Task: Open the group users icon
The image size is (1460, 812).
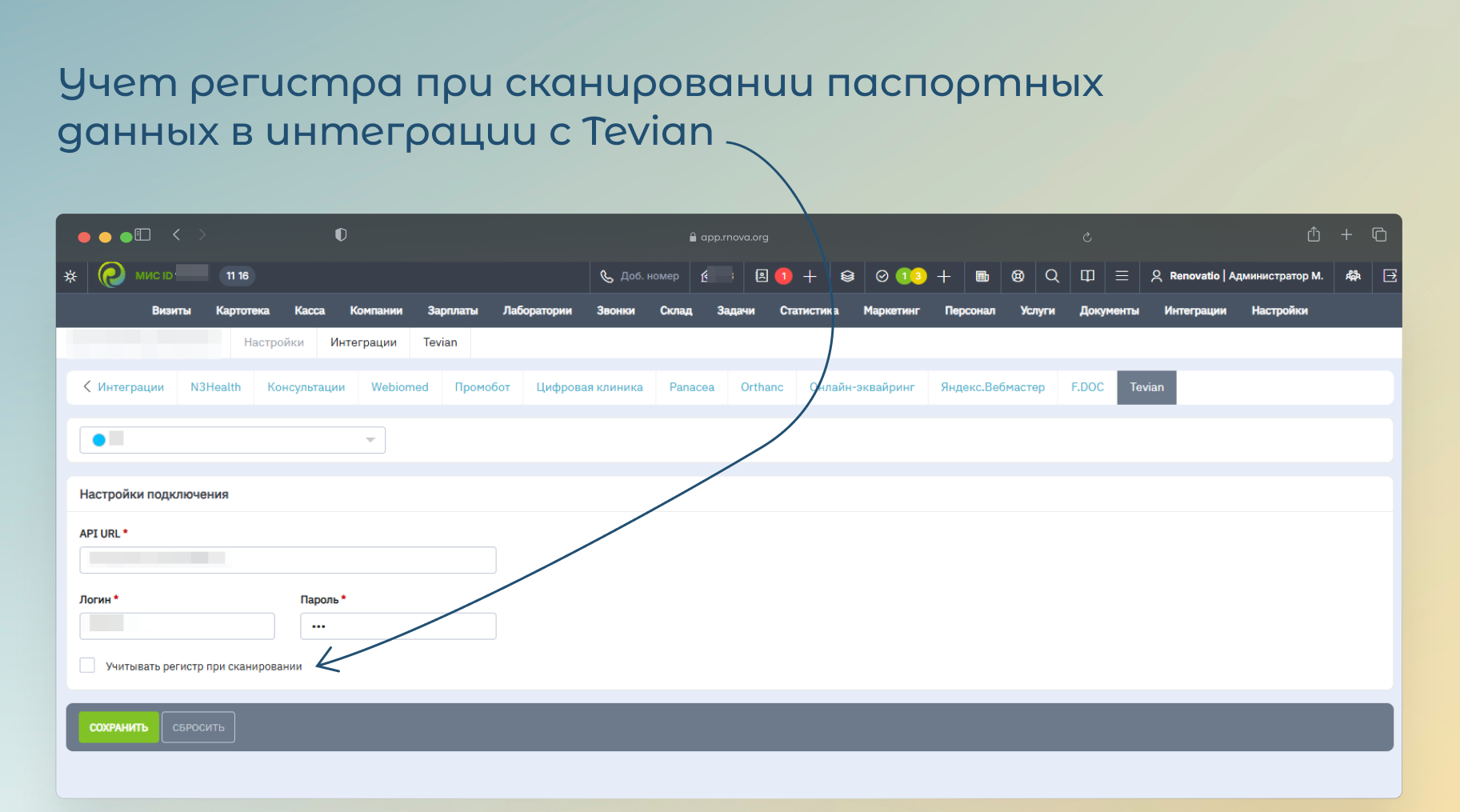Action: click(x=1353, y=276)
